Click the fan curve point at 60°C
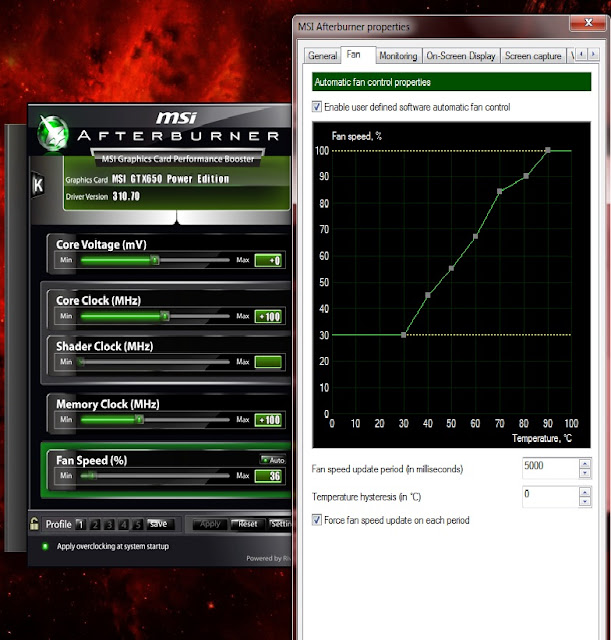Screen dimensions: 611x640 (x=475, y=236)
